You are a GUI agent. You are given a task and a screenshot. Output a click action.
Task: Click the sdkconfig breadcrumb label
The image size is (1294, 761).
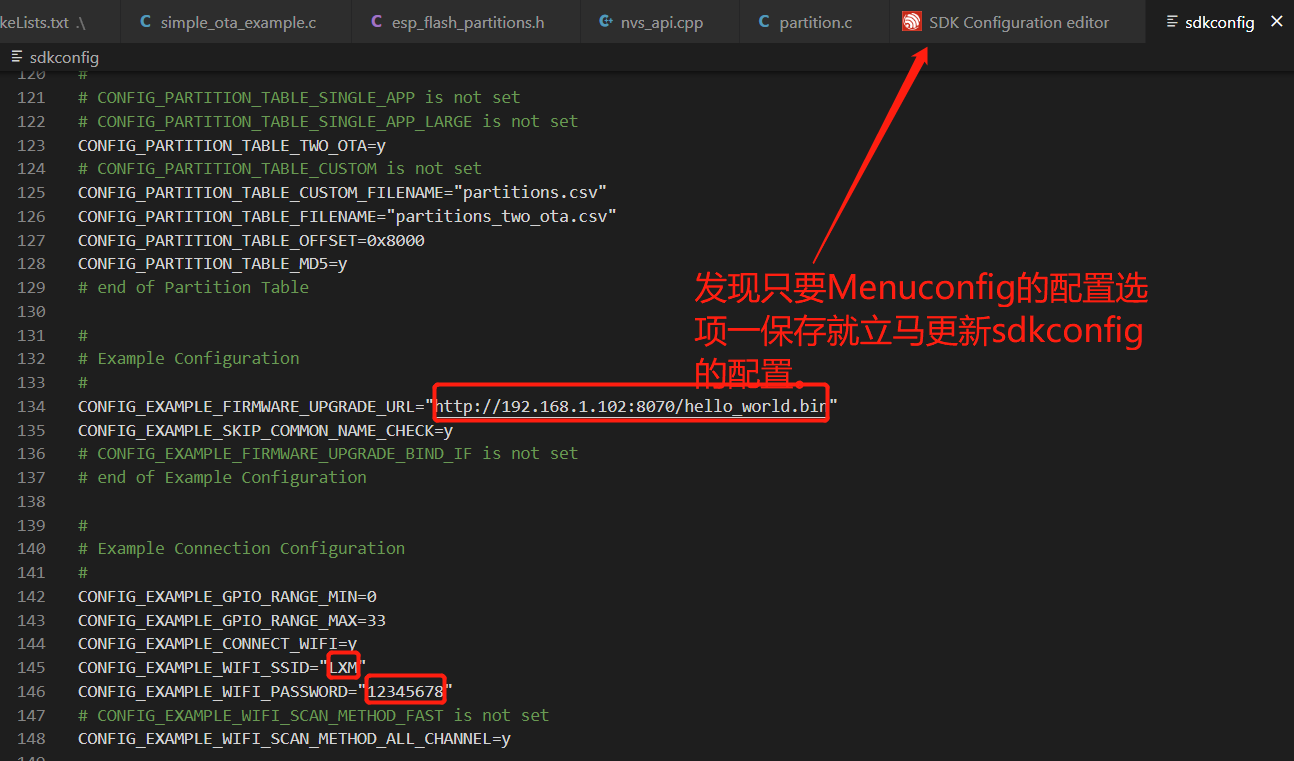click(66, 57)
